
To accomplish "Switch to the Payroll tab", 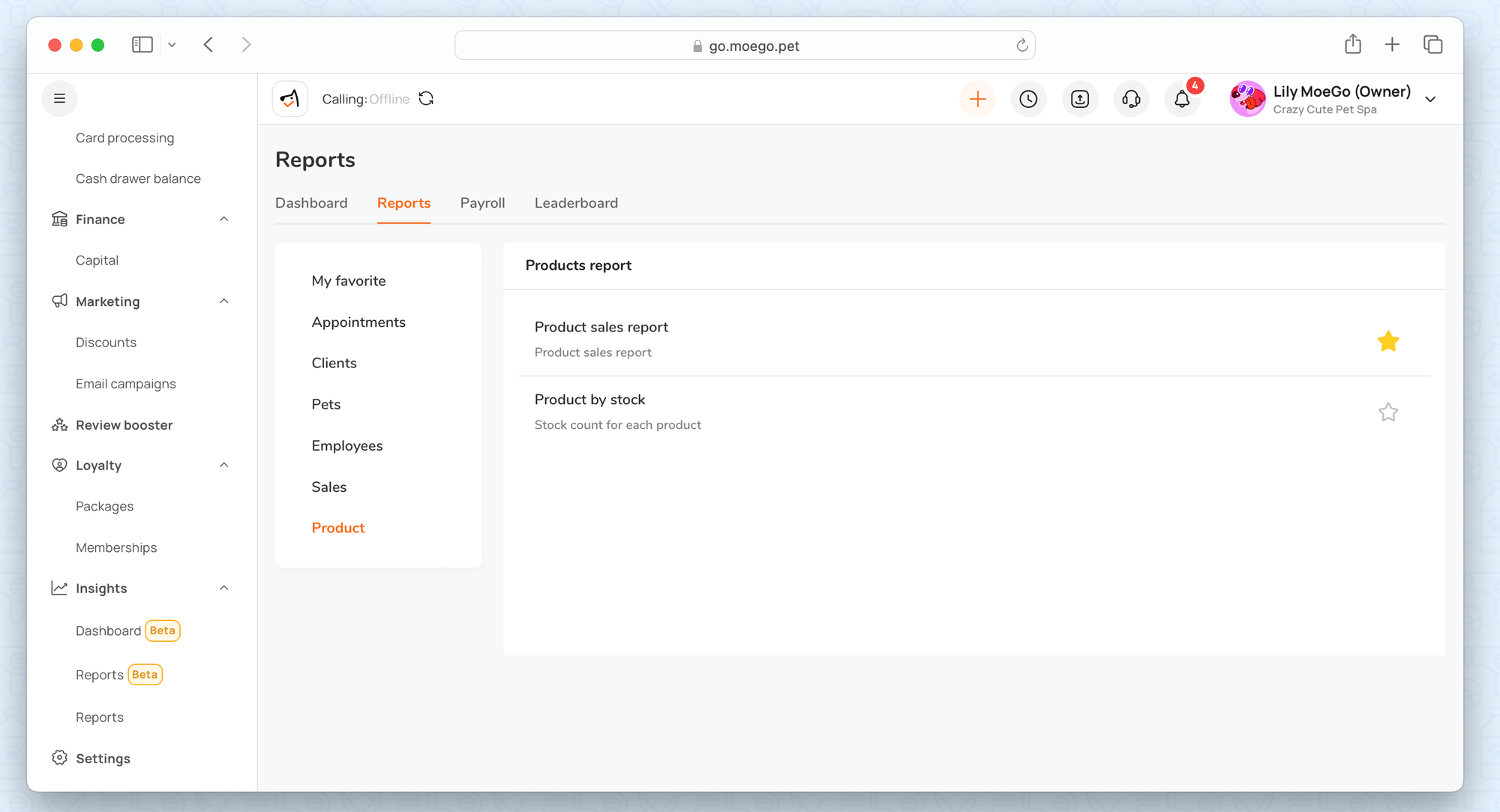I will point(482,203).
